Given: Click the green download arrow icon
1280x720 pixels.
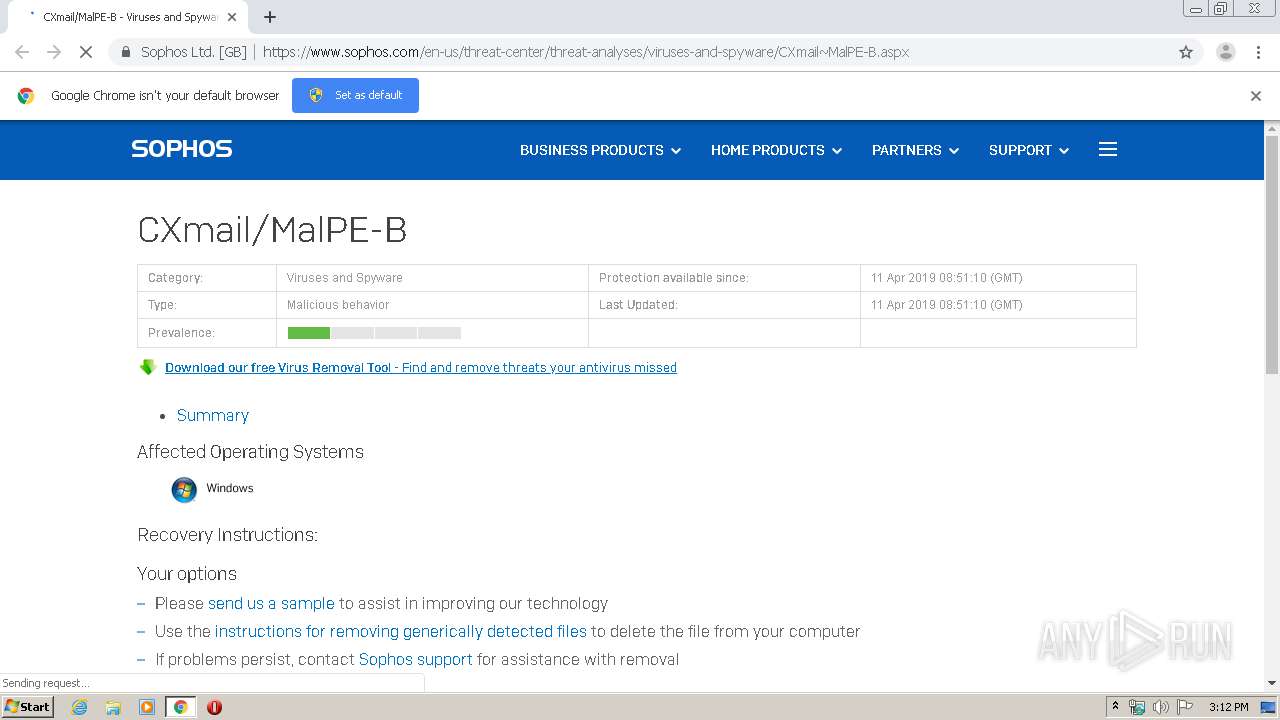Looking at the screenshot, I should (148, 367).
